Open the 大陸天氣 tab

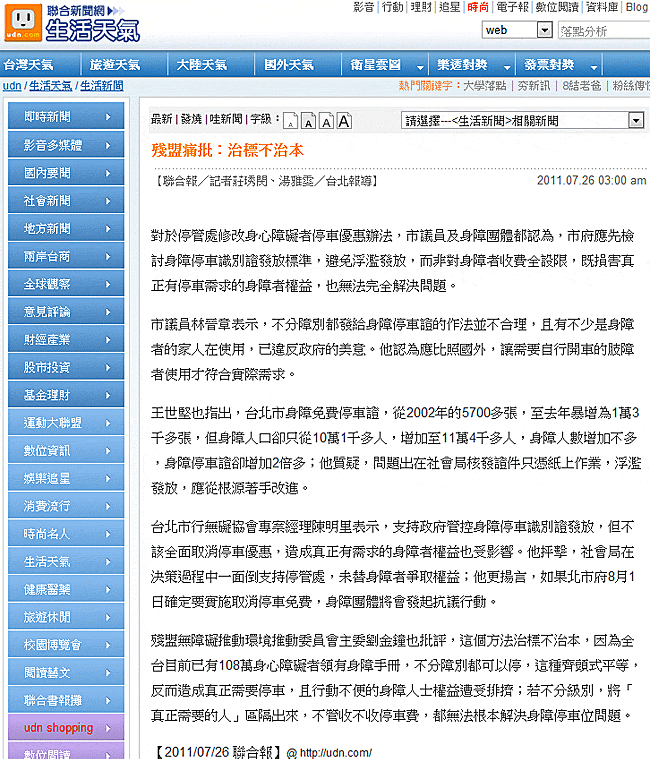coord(202,65)
